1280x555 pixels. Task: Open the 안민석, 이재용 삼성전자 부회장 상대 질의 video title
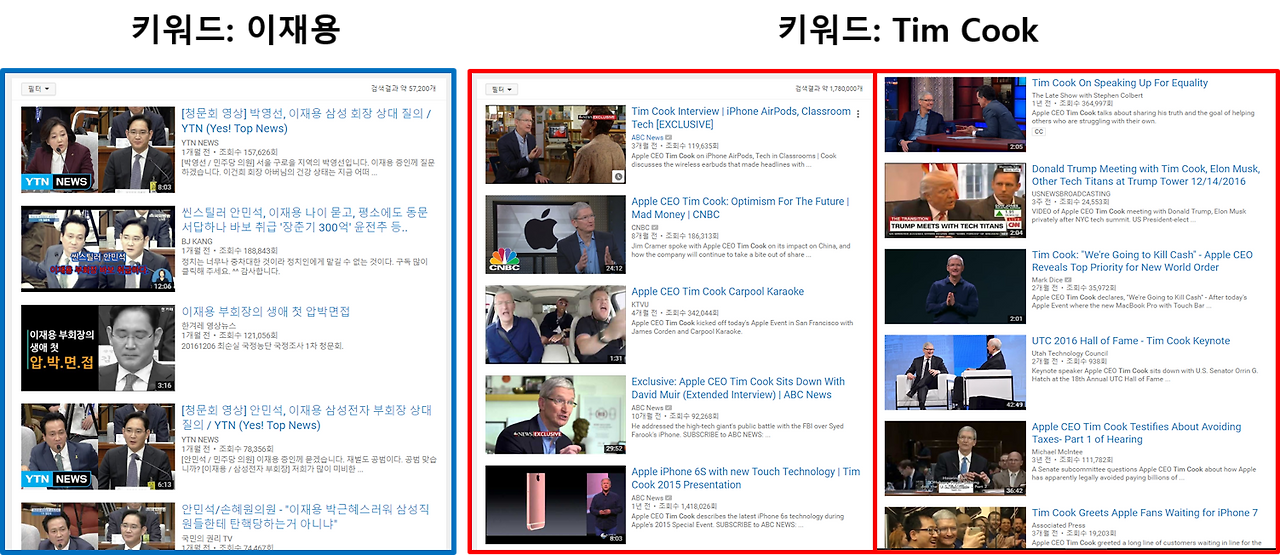306,417
